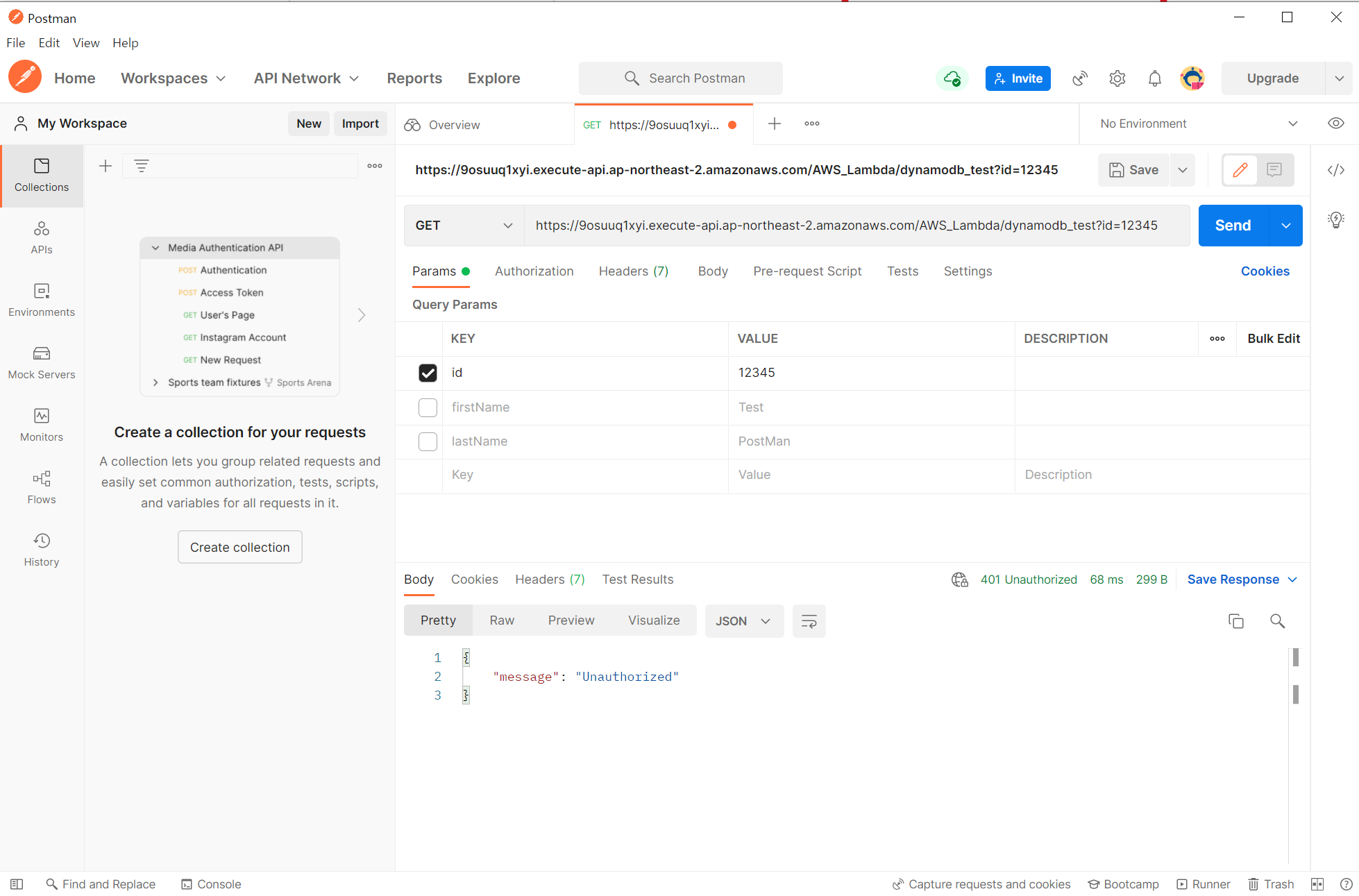This screenshot has height=896, width=1359.
Task: Open the code snippet panel icon
Action: [x=1336, y=170]
